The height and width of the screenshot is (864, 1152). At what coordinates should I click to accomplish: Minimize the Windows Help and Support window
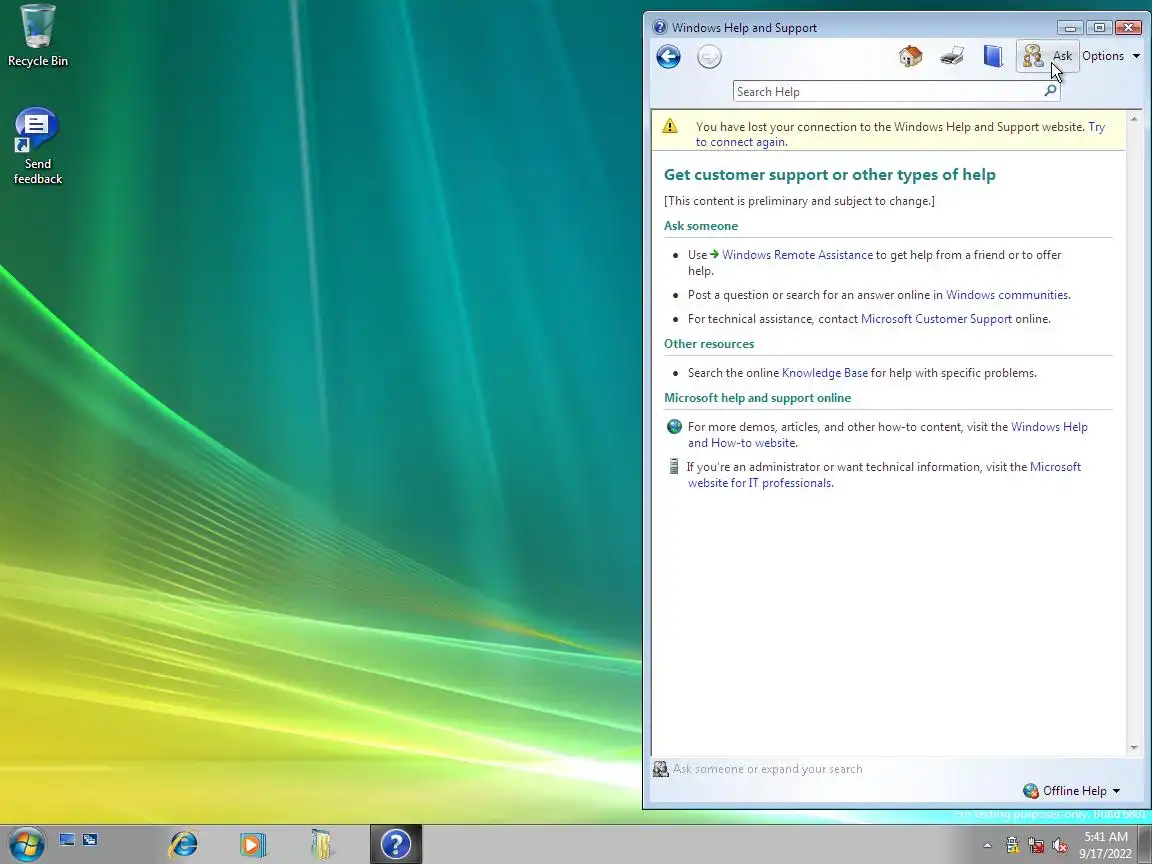pyautogui.click(x=1070, y=28)
